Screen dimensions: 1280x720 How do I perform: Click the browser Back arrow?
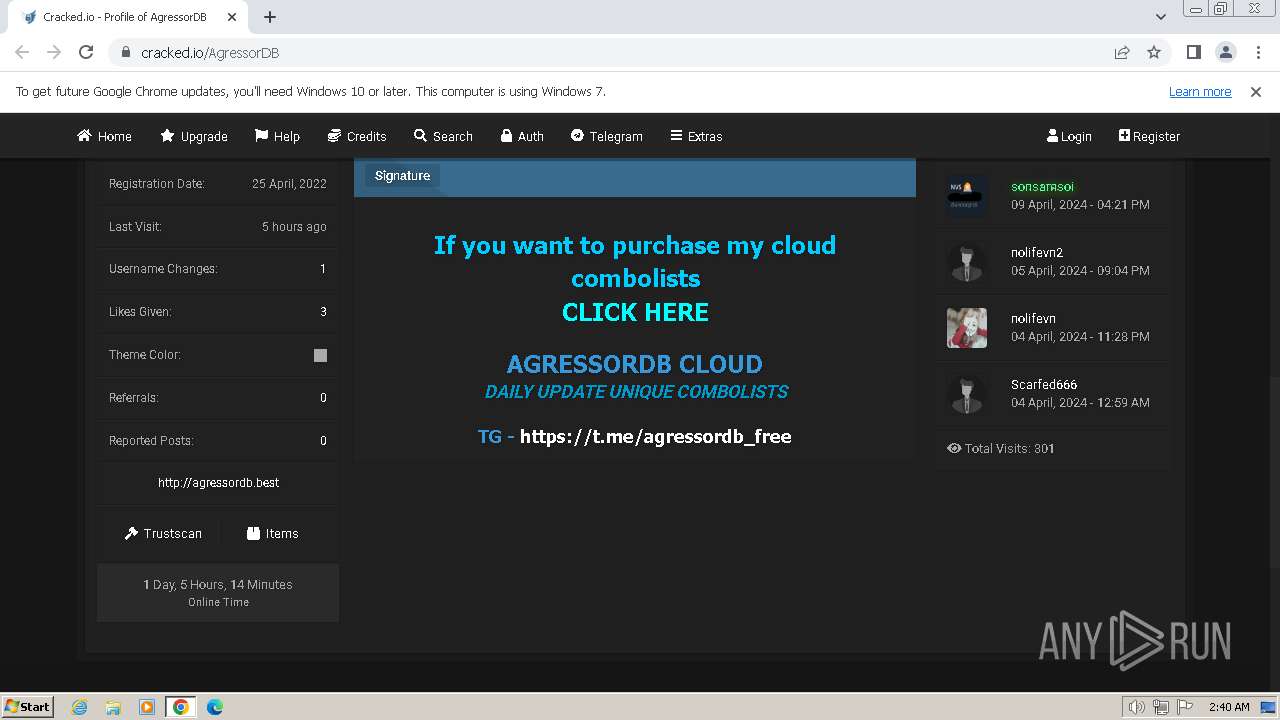point(22,52)
